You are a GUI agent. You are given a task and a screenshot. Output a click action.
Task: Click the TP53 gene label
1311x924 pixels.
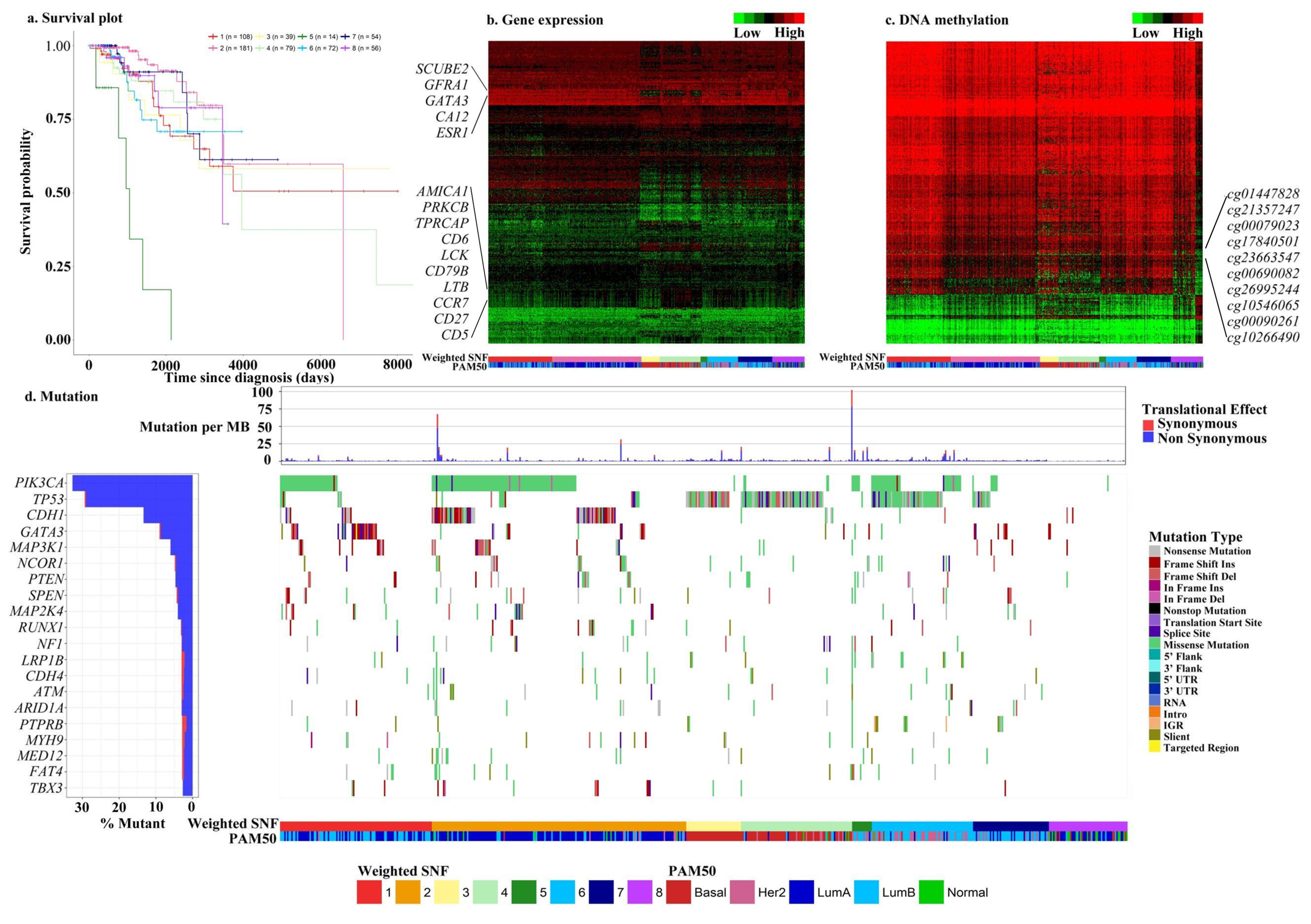click(47, 499)
